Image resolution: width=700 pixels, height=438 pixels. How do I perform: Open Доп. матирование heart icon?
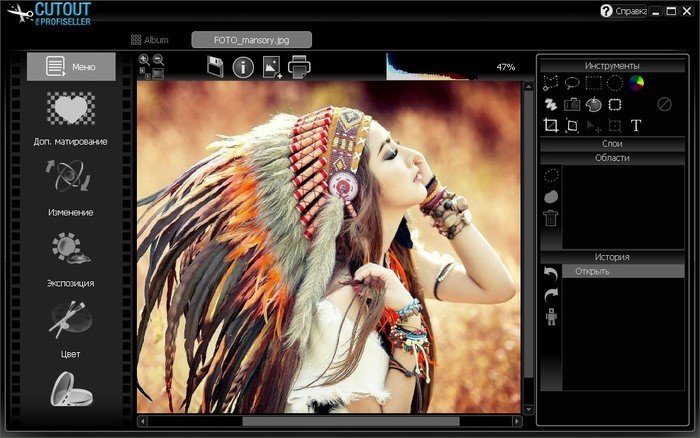pos(71,108)
